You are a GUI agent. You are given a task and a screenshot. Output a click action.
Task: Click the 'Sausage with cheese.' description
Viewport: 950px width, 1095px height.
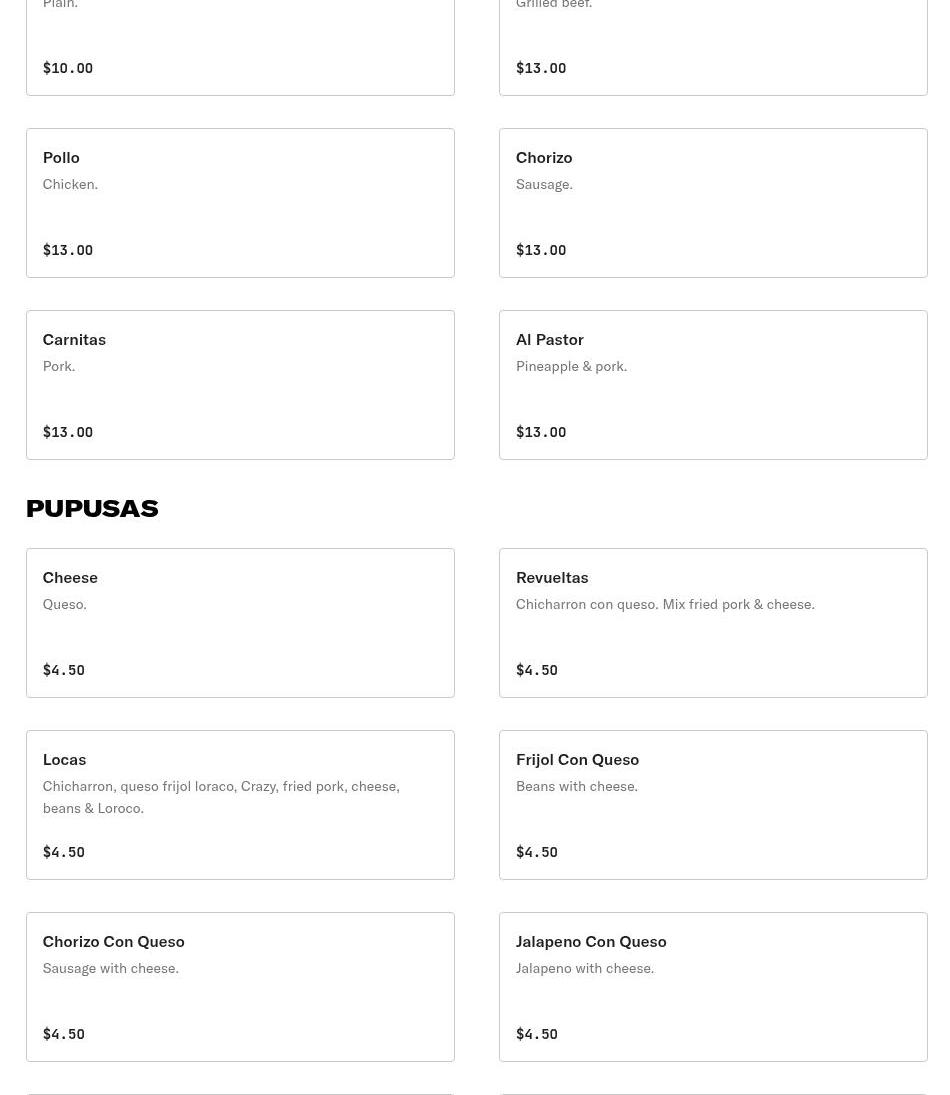point(111,968)
